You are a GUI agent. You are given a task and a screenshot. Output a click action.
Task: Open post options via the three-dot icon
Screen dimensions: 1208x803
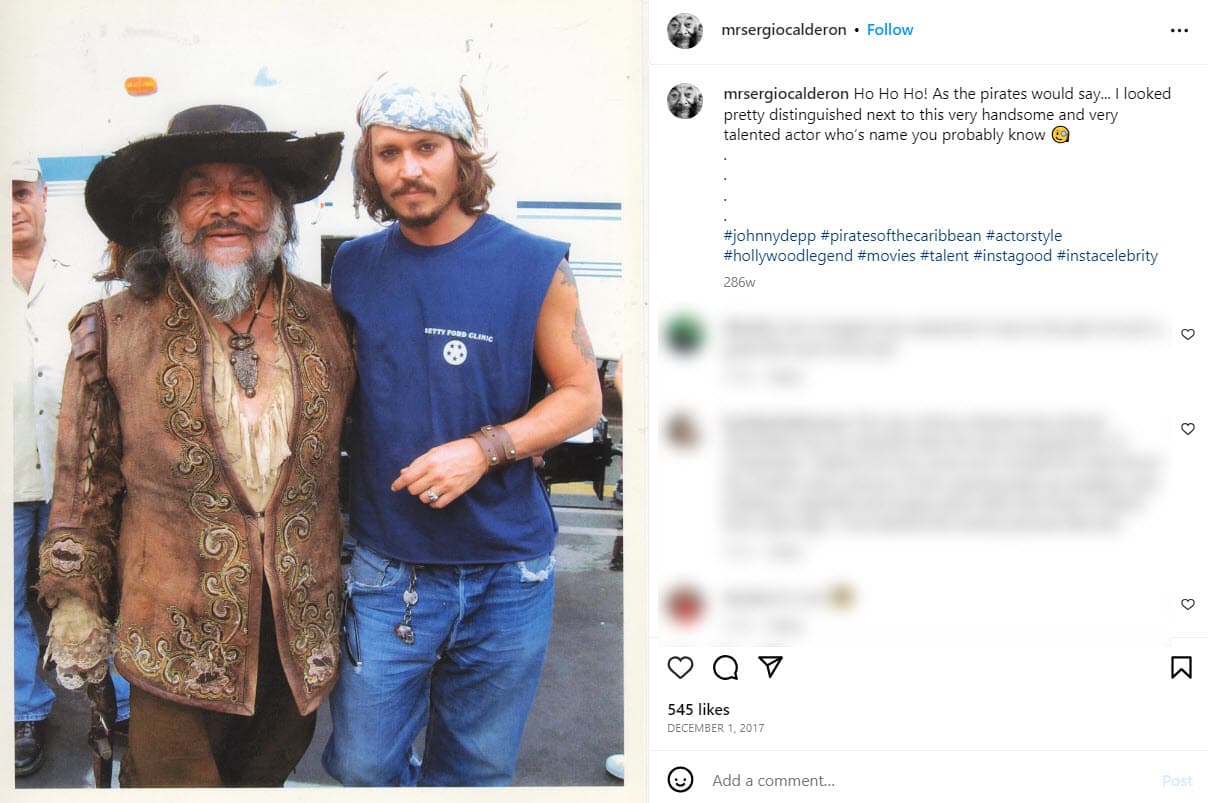click(x=1179, y=30)
